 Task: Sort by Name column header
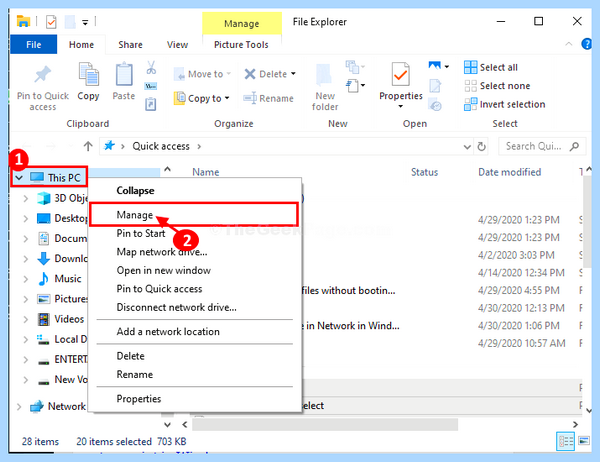tap(206, 172)
